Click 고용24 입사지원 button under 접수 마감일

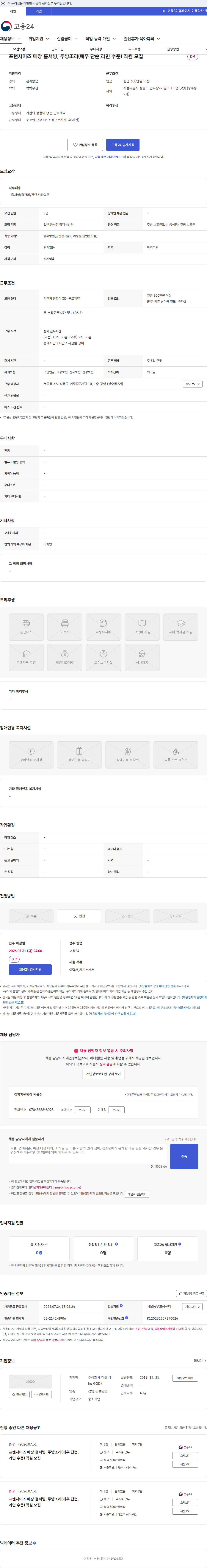(x=30, y=969)
